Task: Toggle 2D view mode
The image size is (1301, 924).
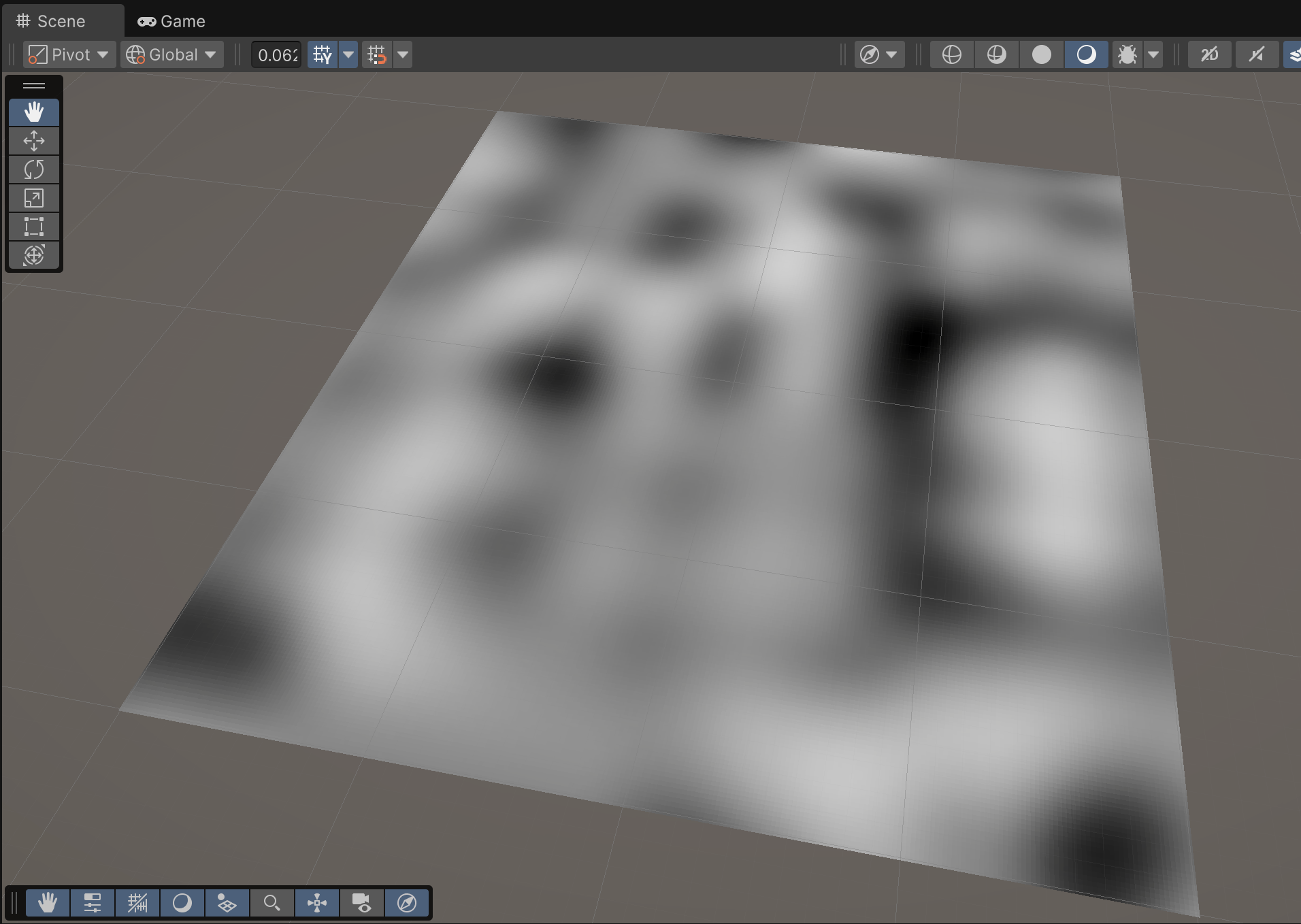Action: (x=1209, y=54)
